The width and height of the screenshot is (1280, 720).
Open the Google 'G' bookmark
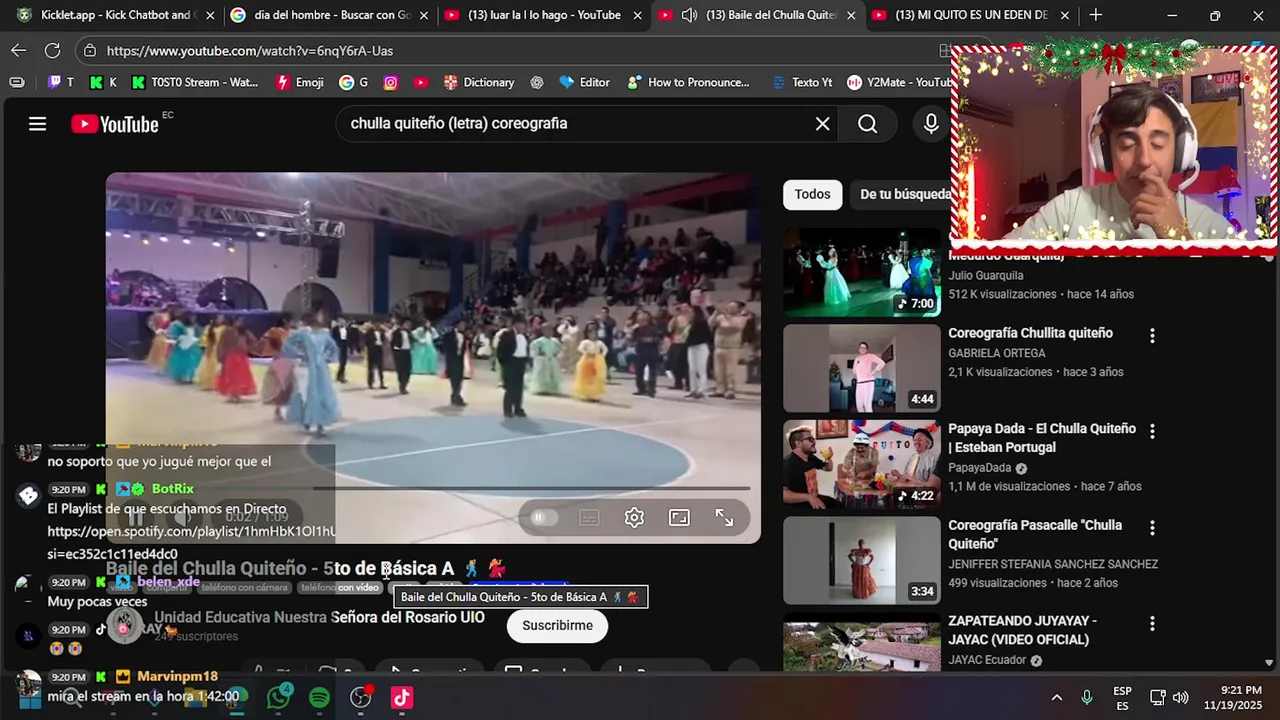(354, 82)
